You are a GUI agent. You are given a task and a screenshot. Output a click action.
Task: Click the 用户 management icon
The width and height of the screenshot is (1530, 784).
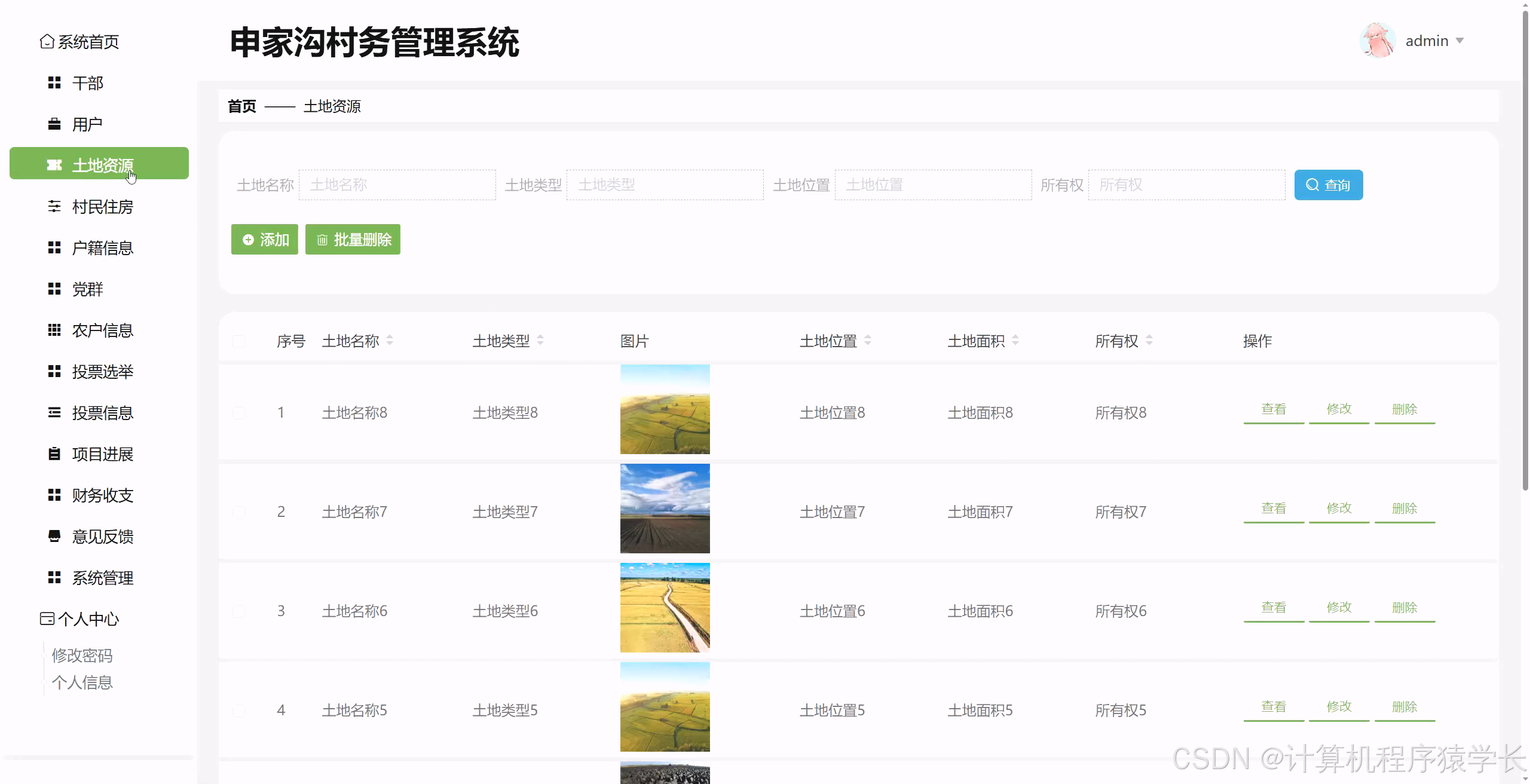tap(54, 124)
